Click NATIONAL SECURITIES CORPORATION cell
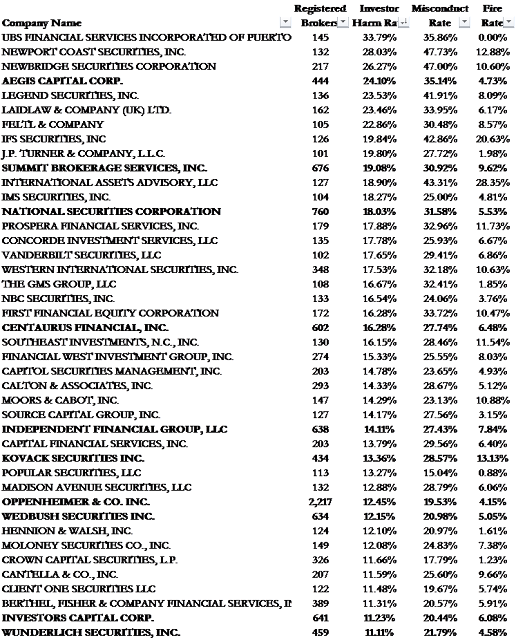516x640 pixels. point(111,211)
